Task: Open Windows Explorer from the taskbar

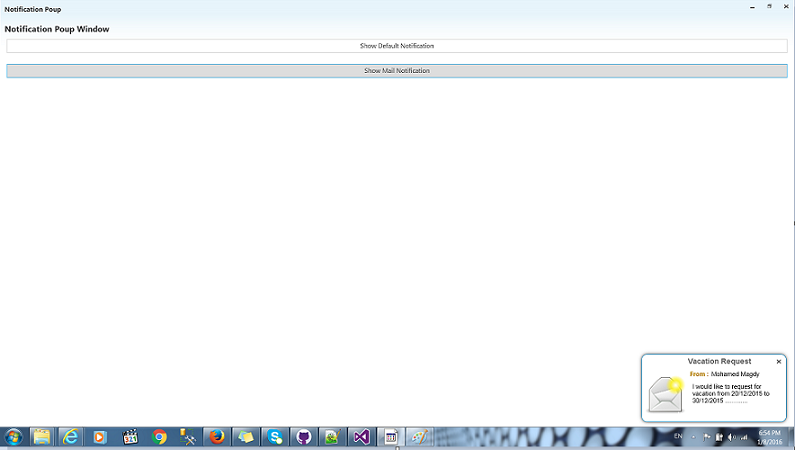Action: click(x=42, y=437)
